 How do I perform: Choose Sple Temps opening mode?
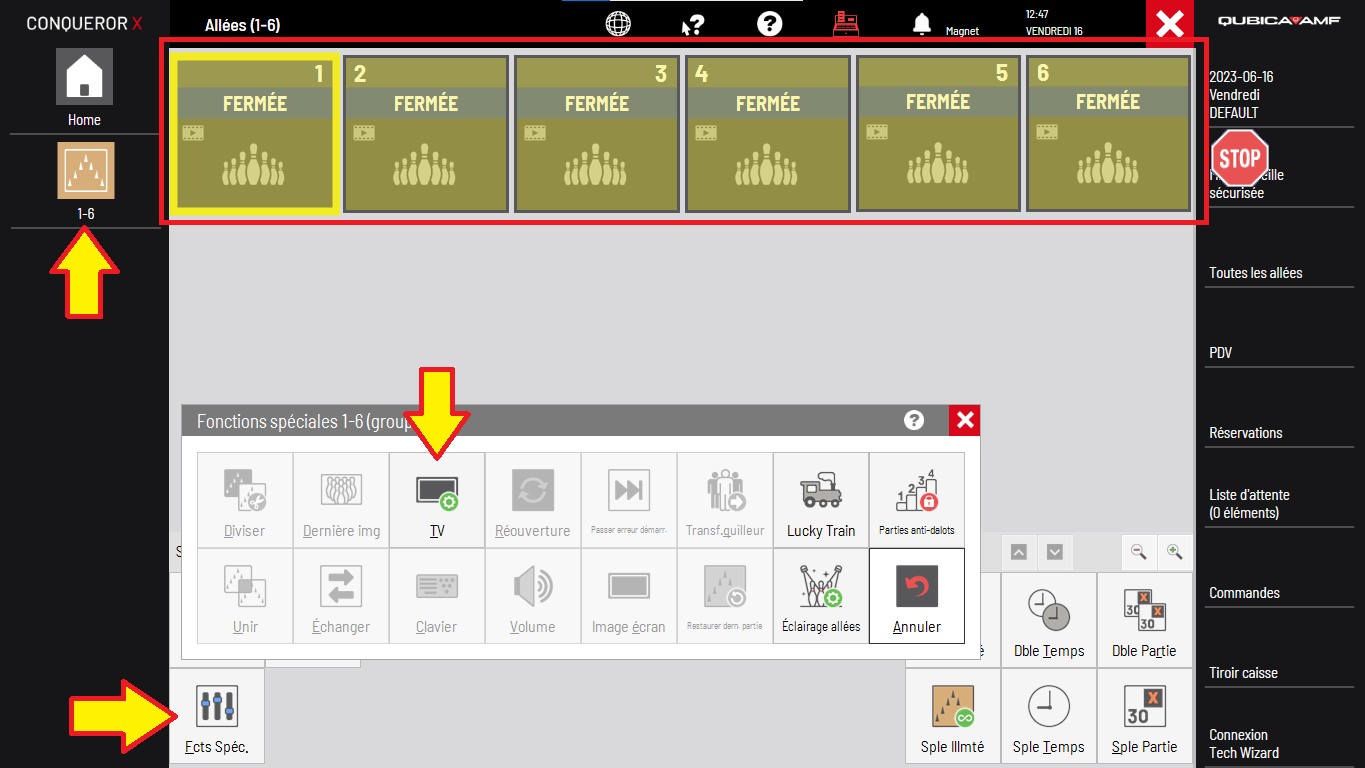[x=1049, y=716]
